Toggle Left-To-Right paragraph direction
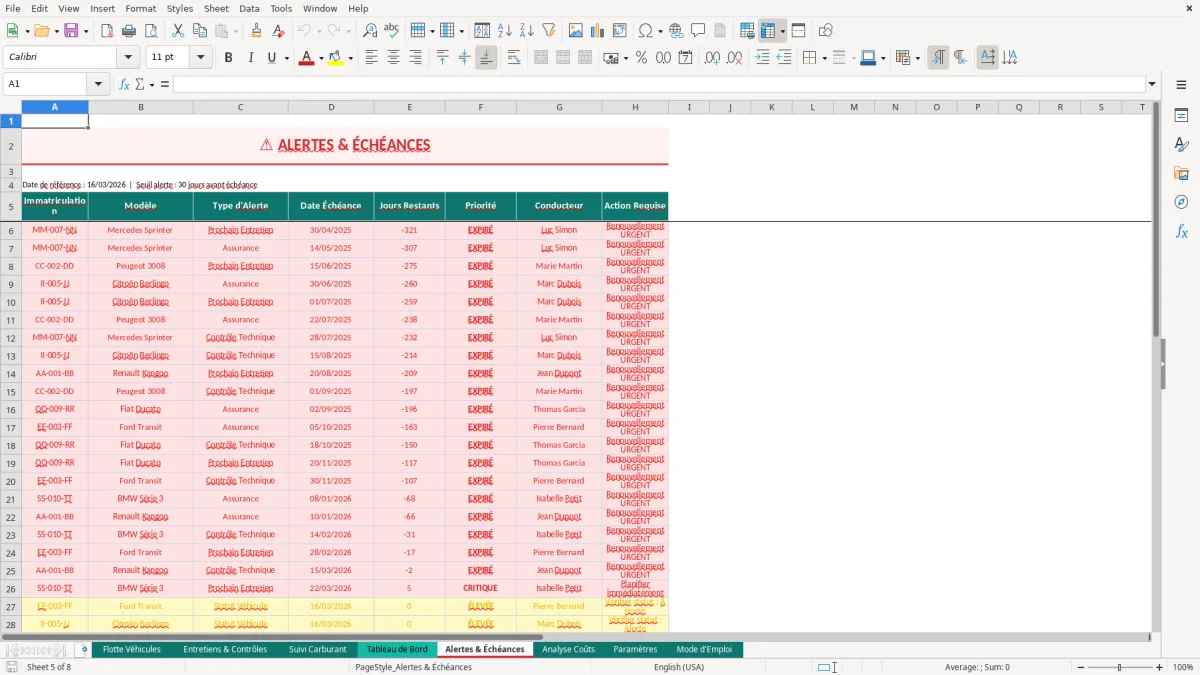This screenshot has height=675, width=1200. [938, 58]
